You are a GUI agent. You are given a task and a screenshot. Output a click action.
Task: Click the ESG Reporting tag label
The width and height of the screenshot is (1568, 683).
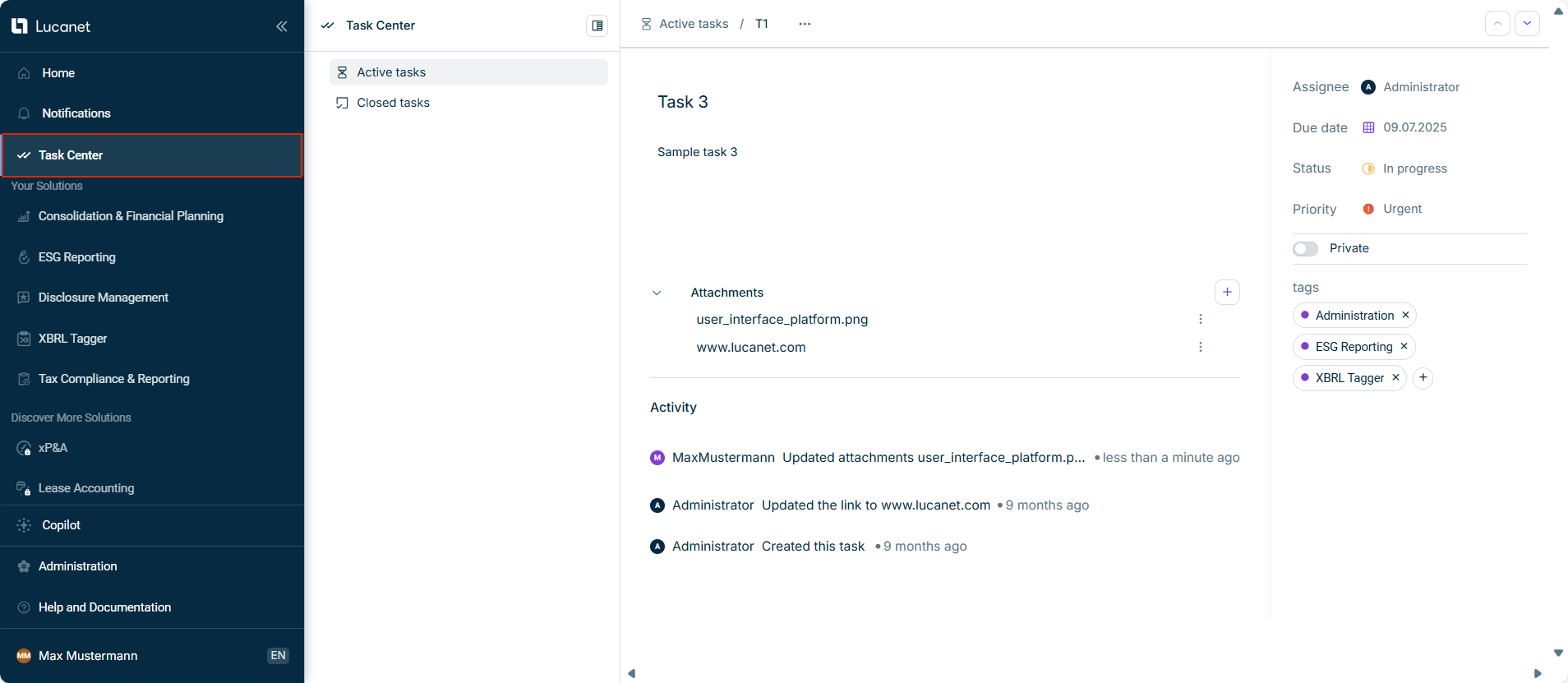[x=1354, y=347]
